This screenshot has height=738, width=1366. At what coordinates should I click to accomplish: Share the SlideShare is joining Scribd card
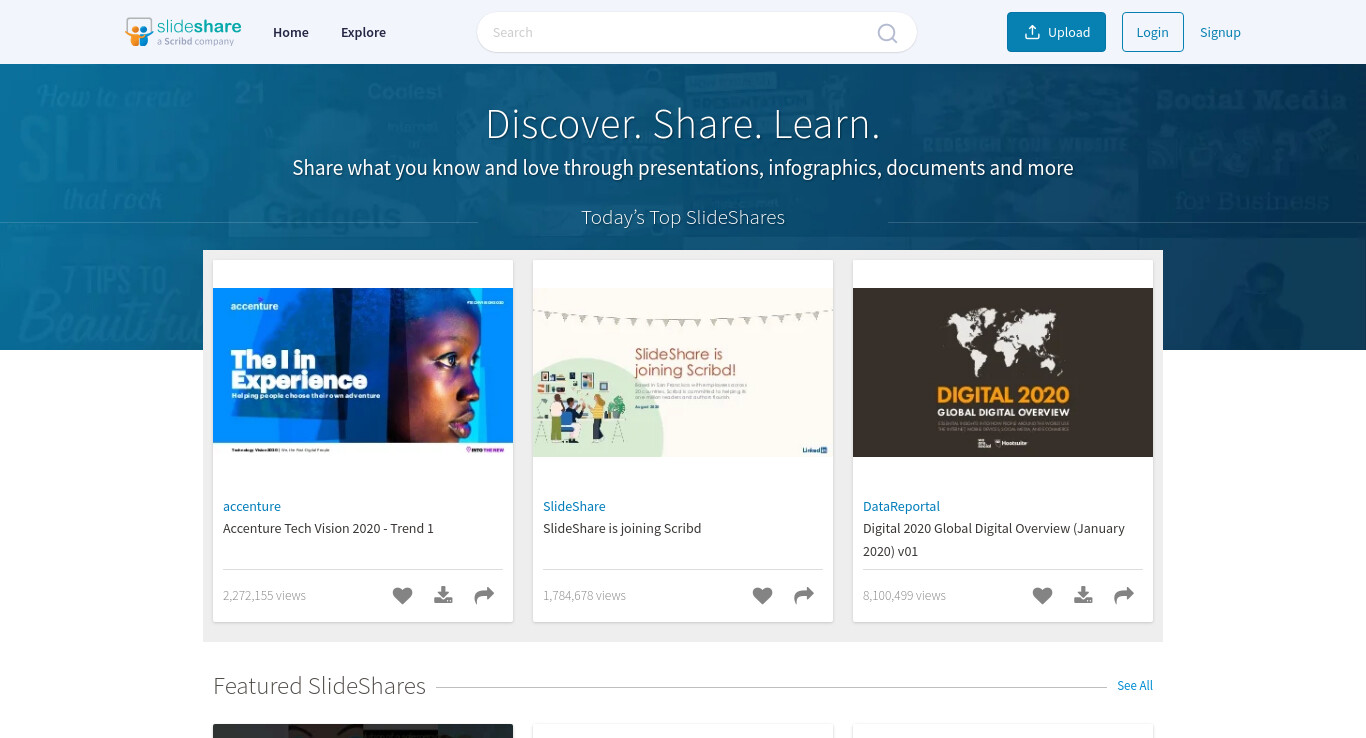pyautogui.click(x=804, y=595)
